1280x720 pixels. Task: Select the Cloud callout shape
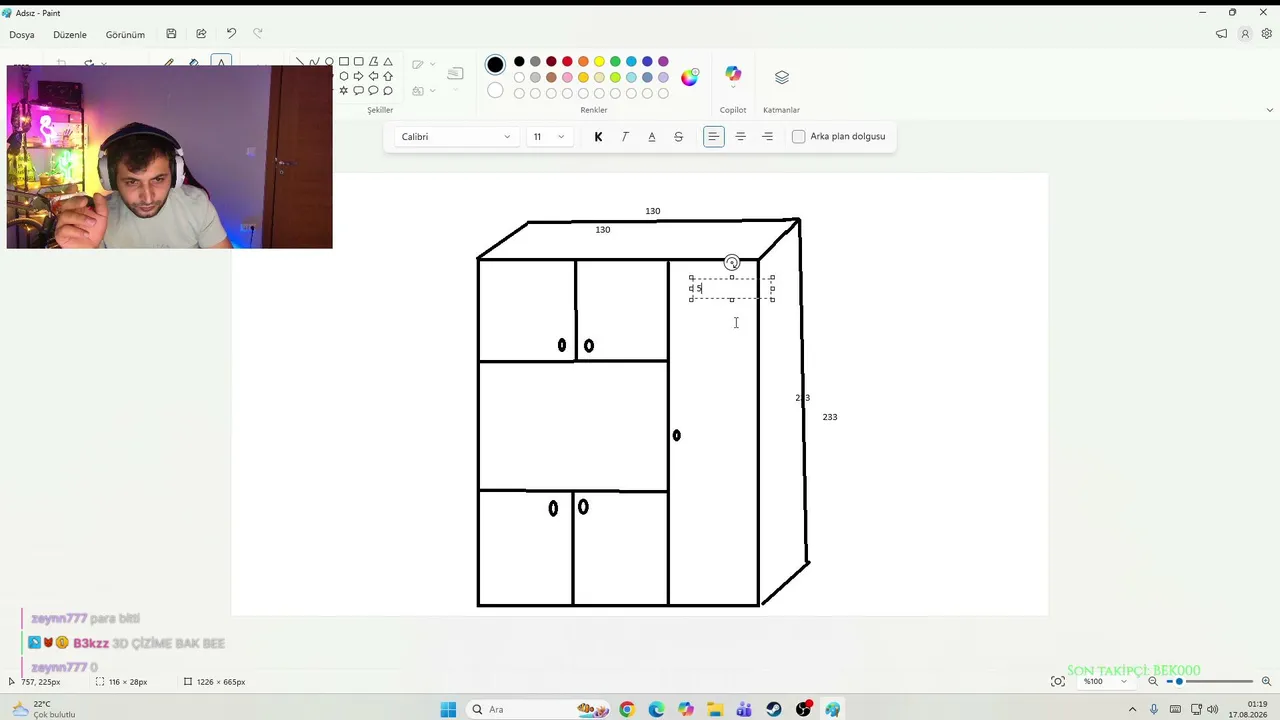(x=388, y=91)
